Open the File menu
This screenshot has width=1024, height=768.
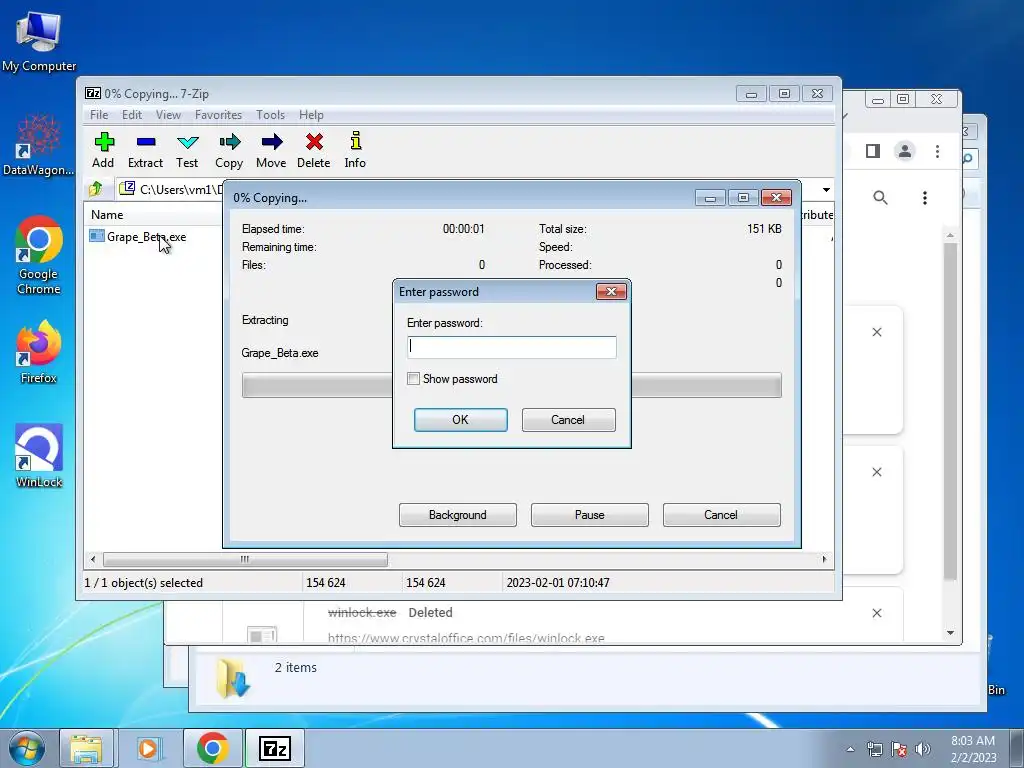[99, 115]
